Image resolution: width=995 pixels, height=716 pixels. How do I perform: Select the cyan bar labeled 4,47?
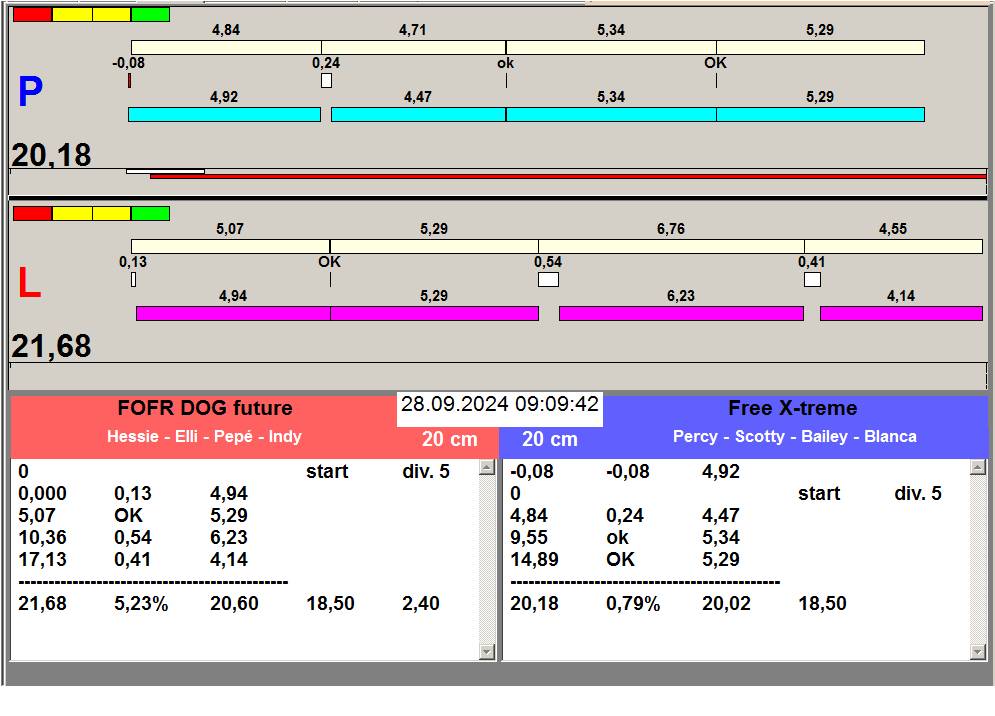click(x=418, y=114)
